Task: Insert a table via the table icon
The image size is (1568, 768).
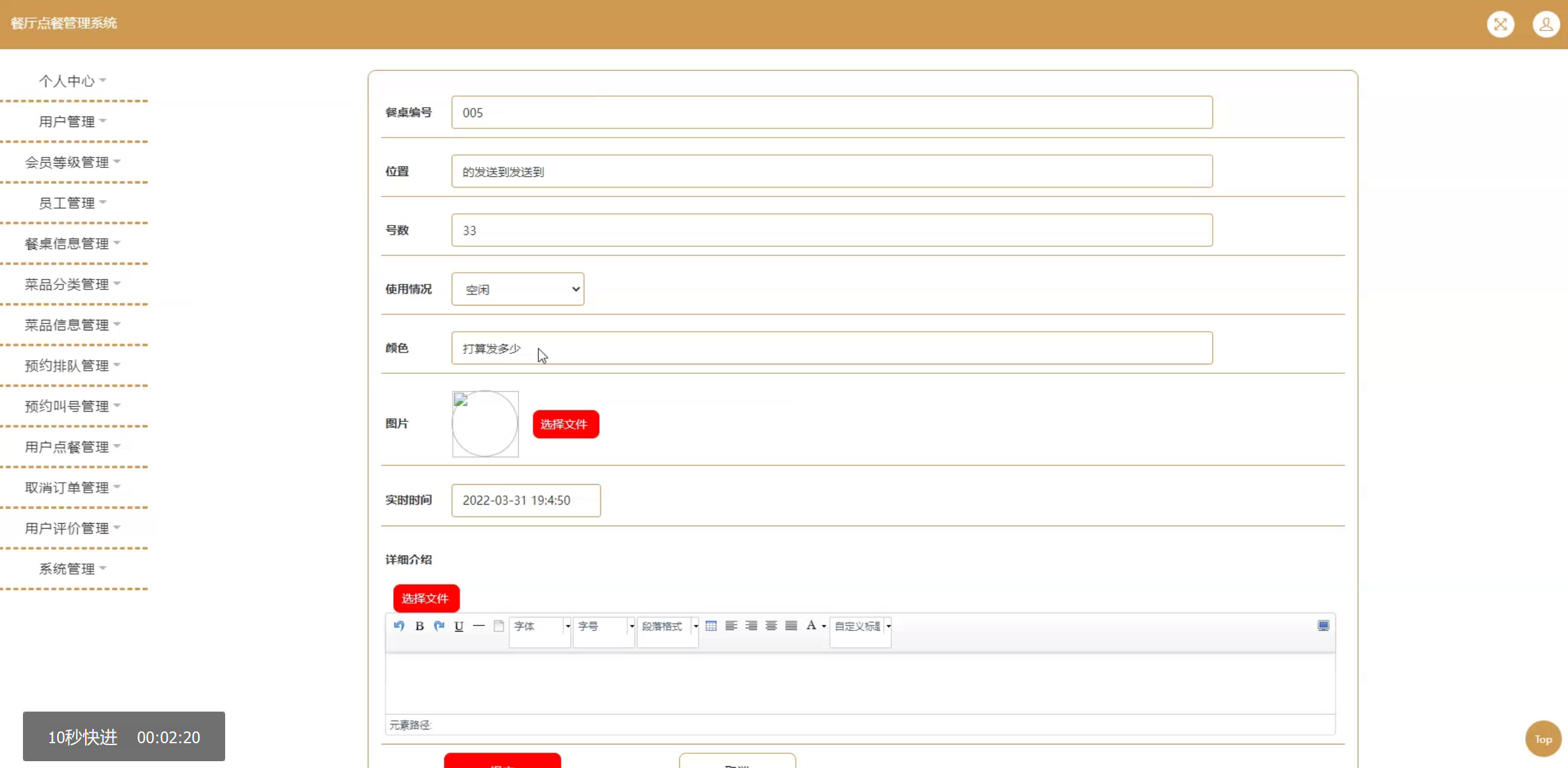Action: tap(711, 626)
